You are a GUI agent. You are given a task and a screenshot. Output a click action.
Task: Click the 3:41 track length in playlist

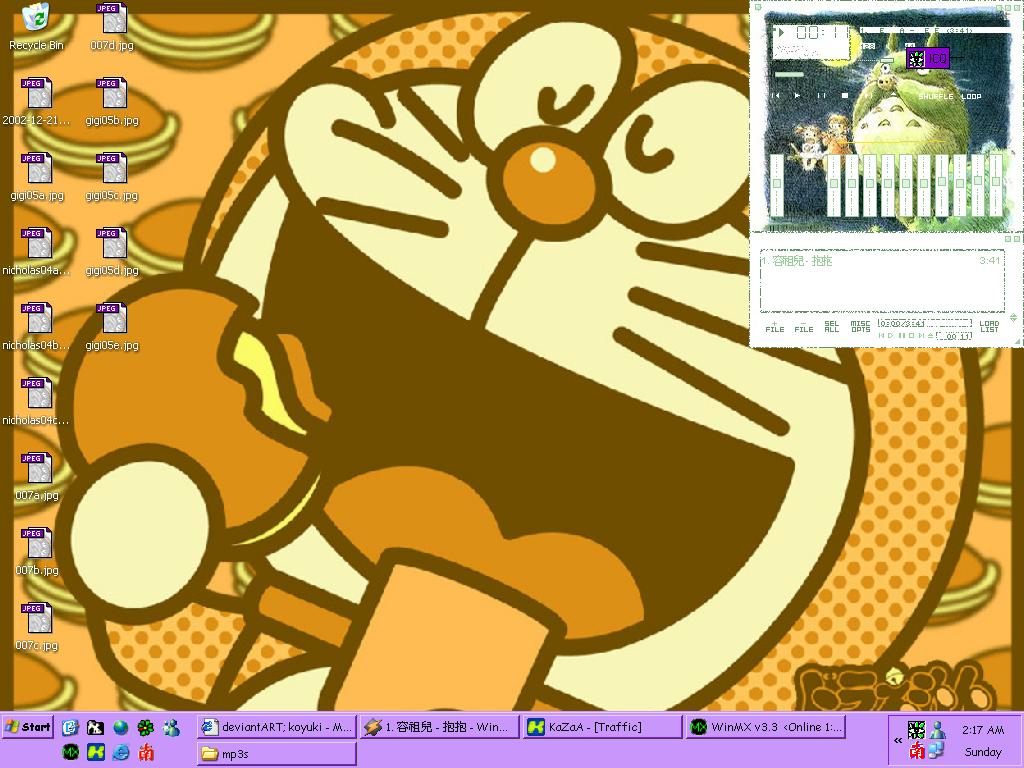point(989,261)
